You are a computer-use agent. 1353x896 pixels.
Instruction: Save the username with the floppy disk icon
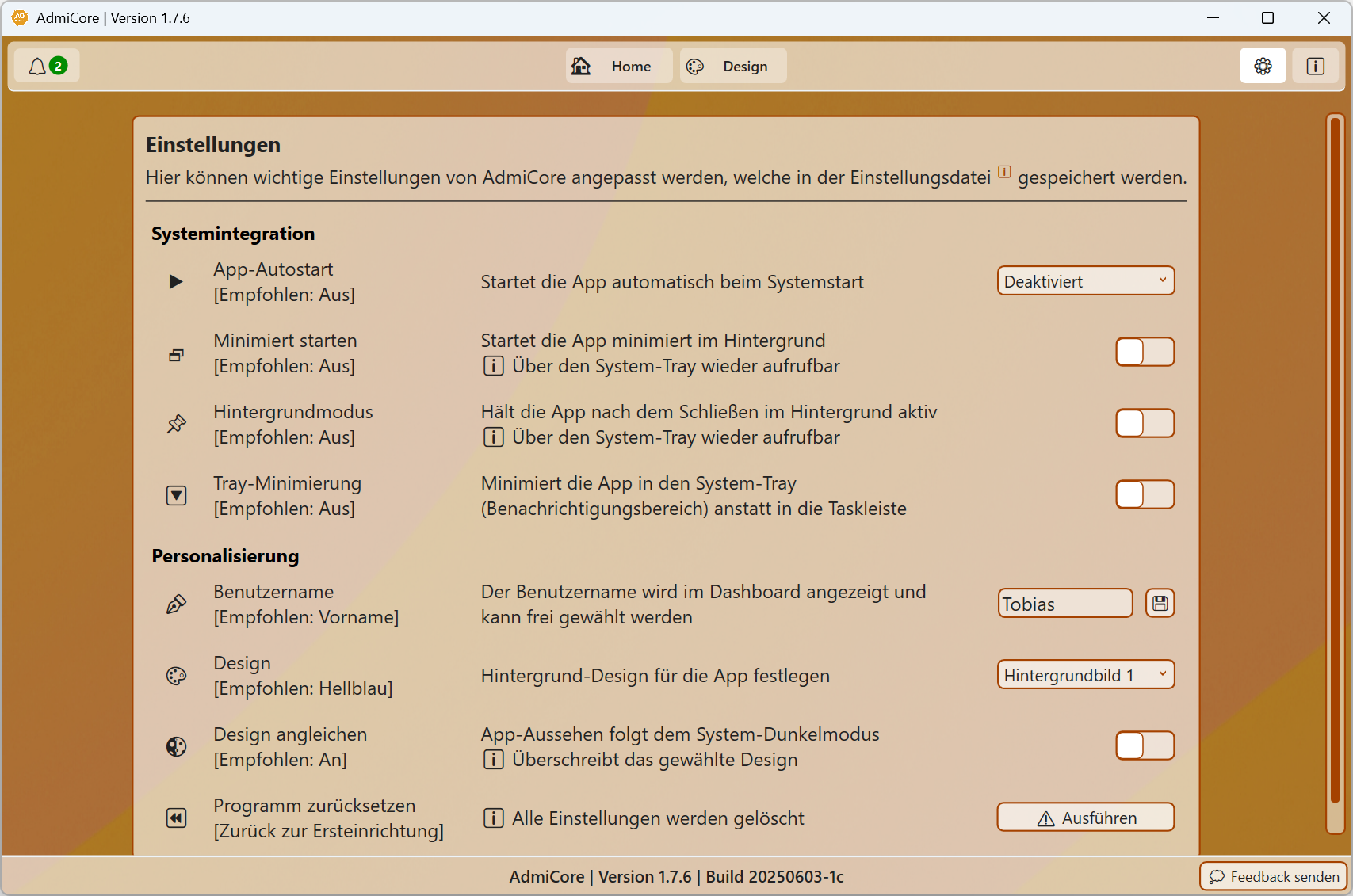tap(1160, 604)
